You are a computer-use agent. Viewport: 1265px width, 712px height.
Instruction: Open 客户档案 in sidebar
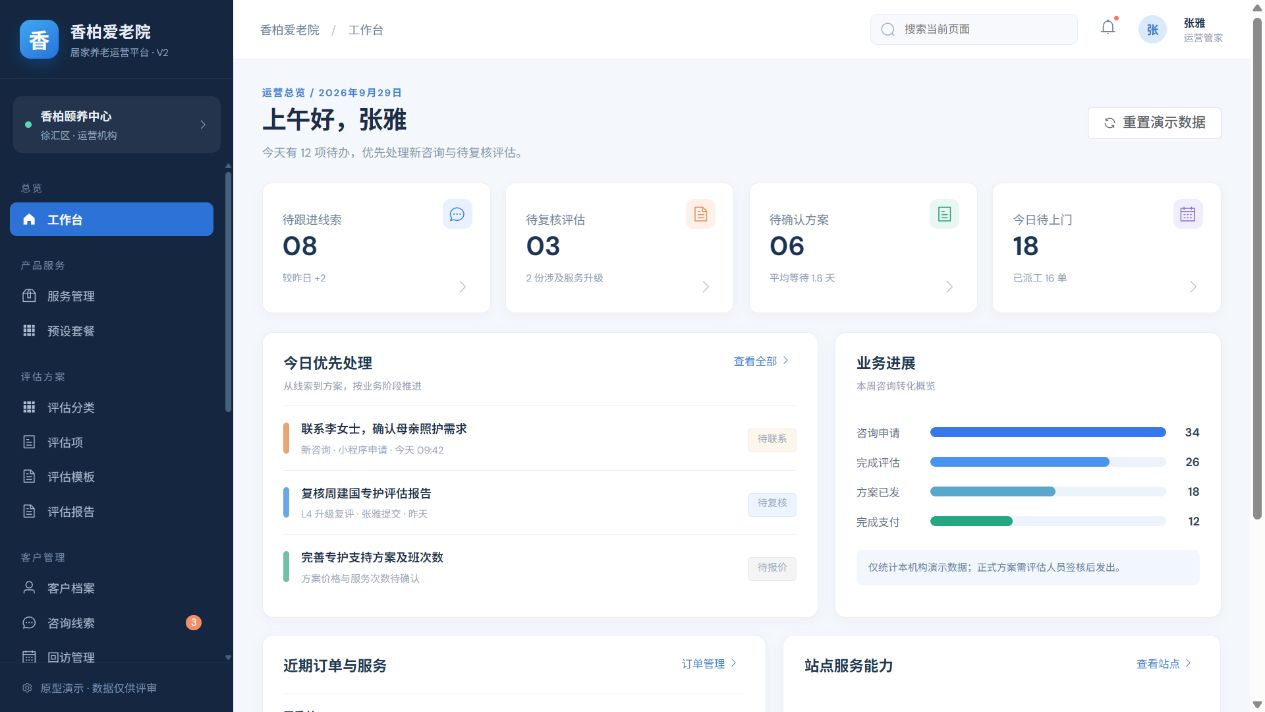coord(112,588)
